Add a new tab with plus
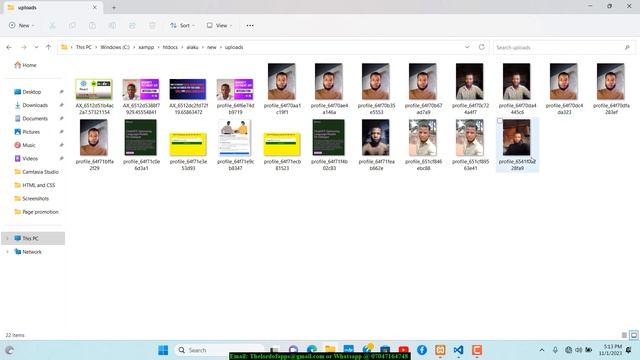Viewport: 640px width, 360px height. pyautogui.click(x=114, y=7)
